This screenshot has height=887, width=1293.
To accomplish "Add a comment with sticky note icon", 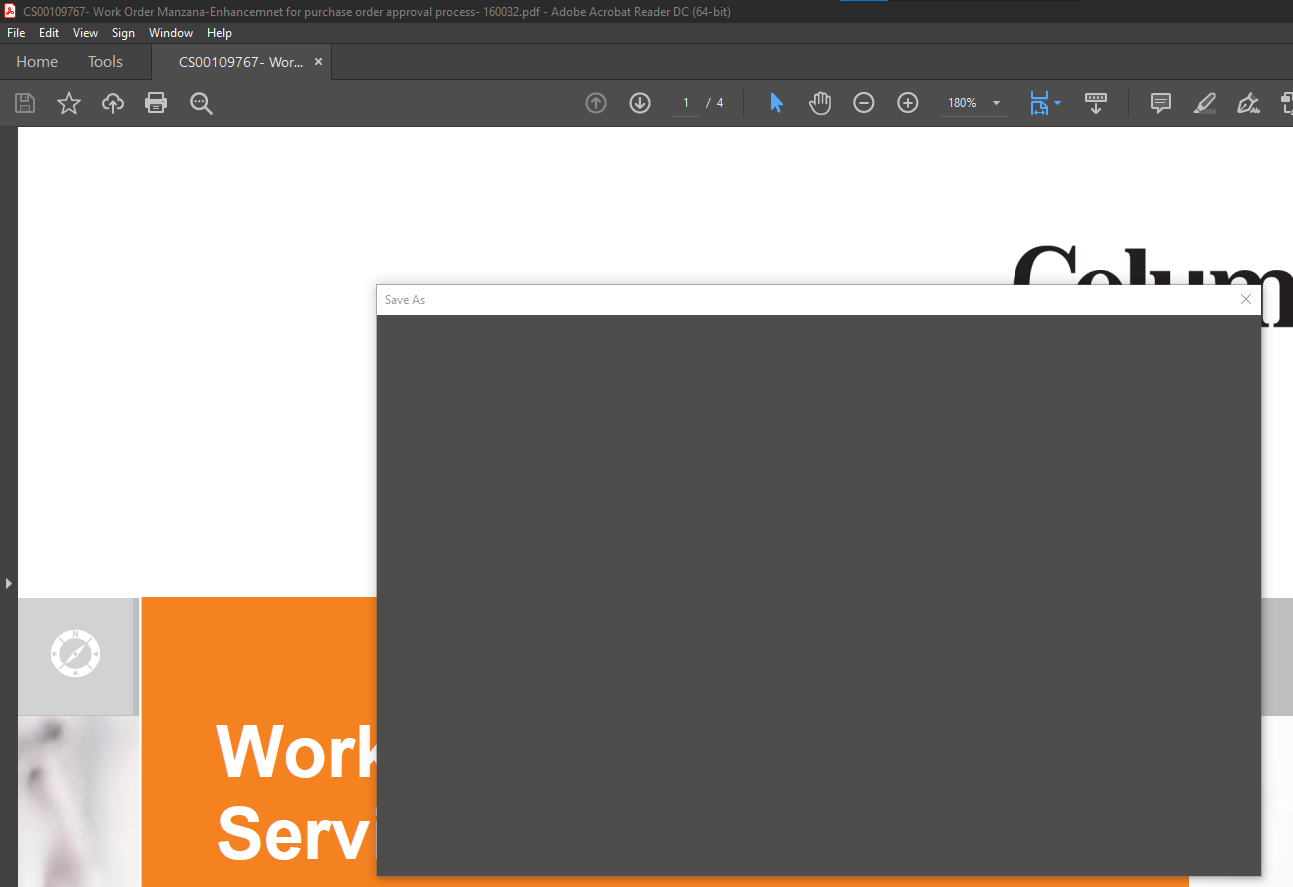I will pos(1161,103).
